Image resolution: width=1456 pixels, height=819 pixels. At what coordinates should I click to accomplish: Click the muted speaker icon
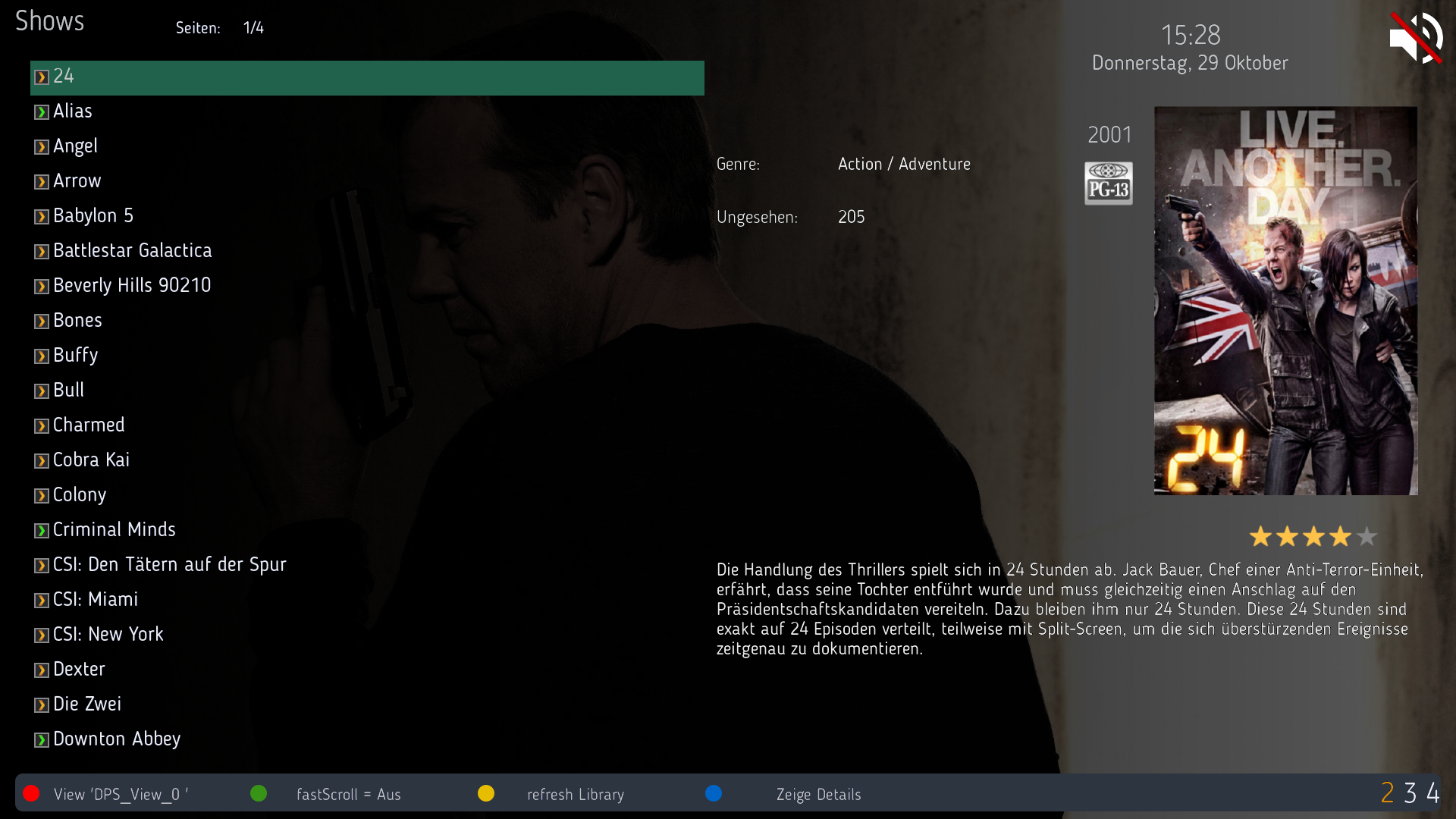click(1416, 38)
